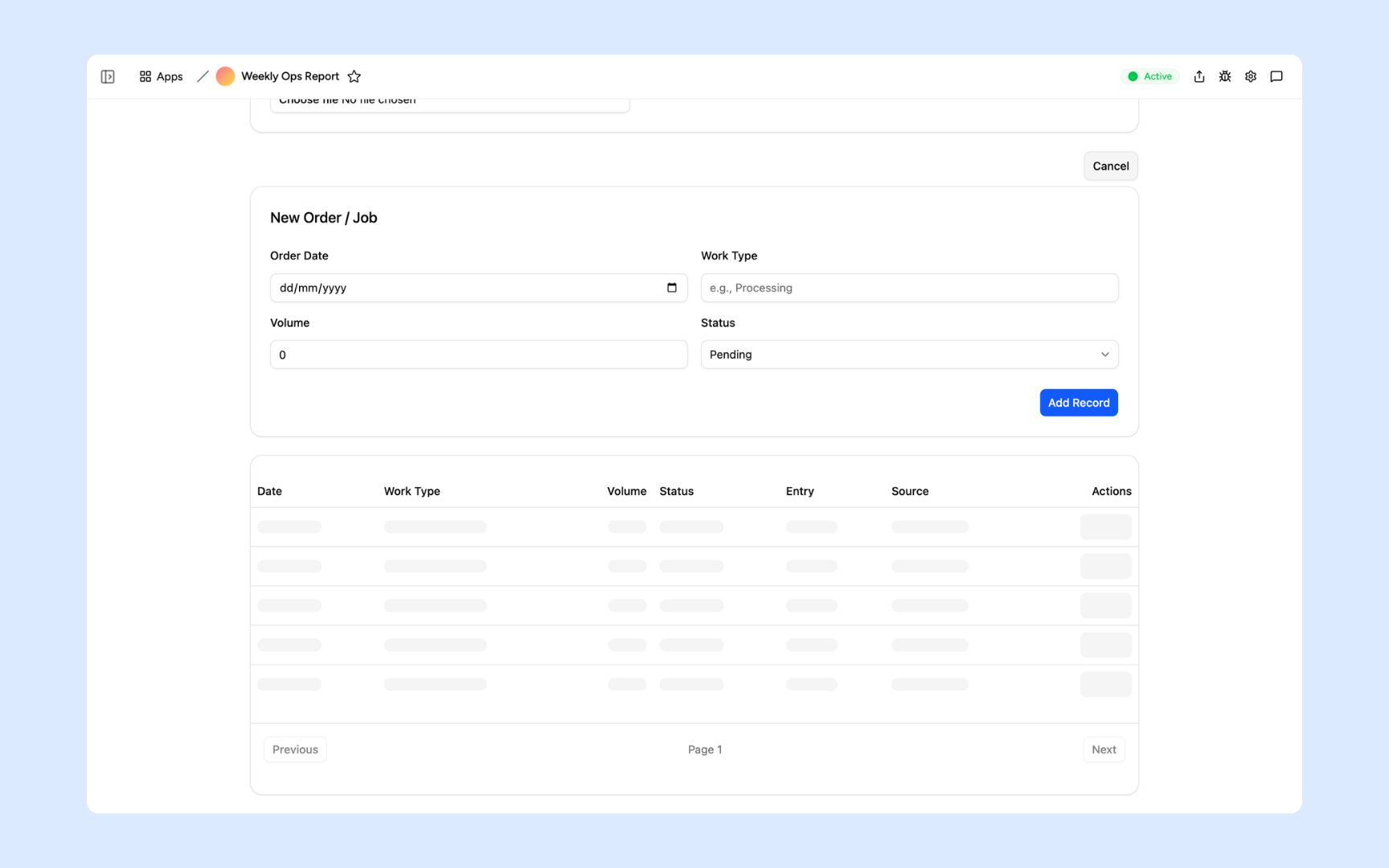This screenshot has width=1389, height=868.
Task: Open the Weekly Ops Report title
Action: pos(290,76)
